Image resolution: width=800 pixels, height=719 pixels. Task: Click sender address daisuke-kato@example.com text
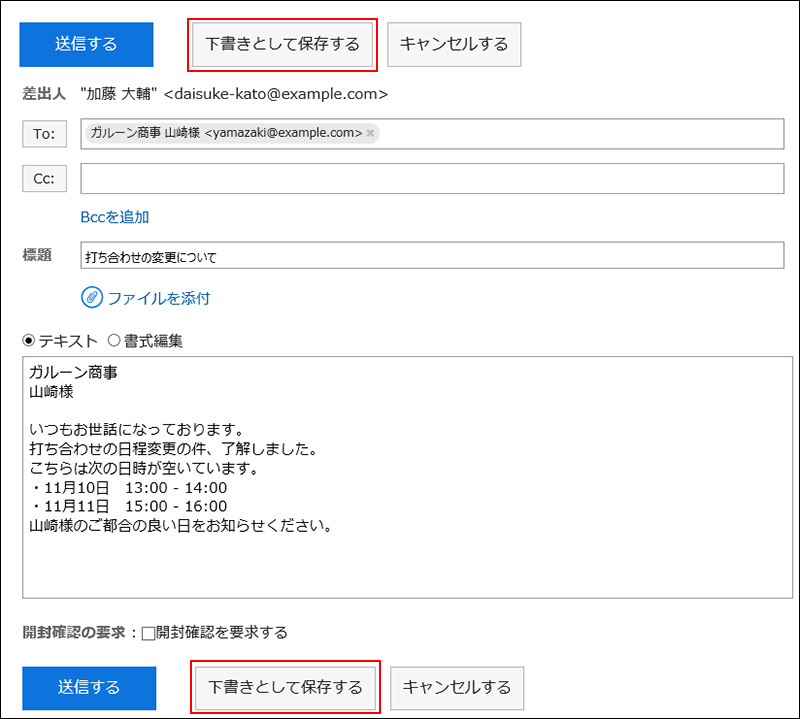[x=276, y=94]
